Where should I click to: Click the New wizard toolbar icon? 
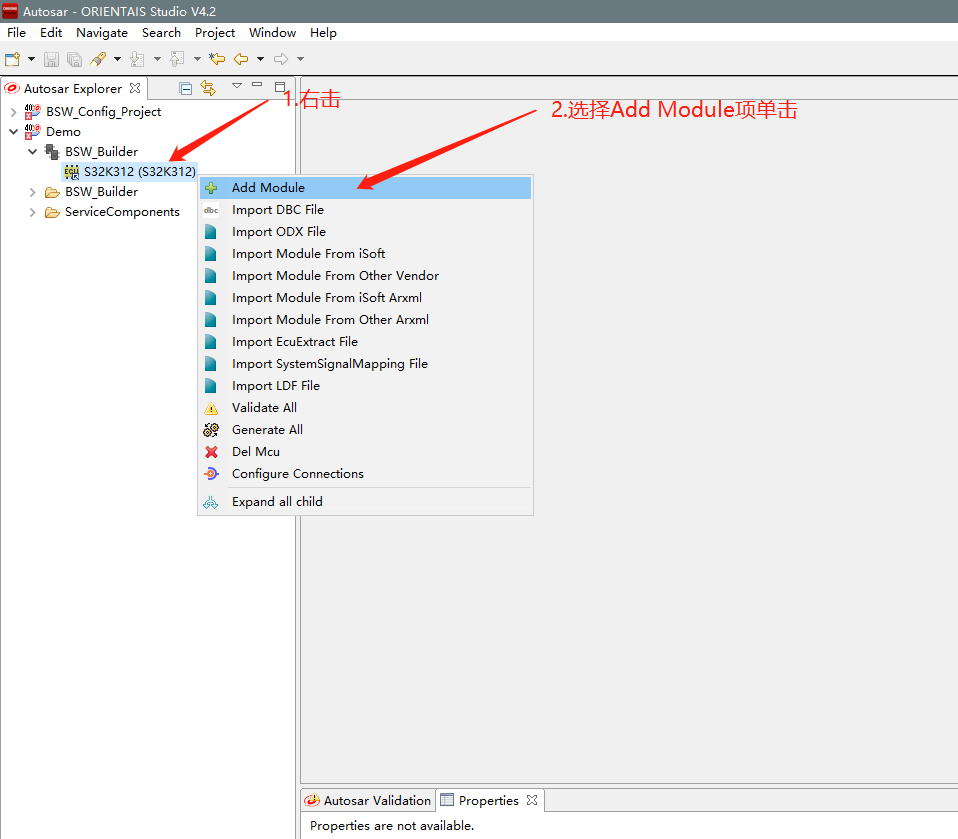coord(12,60)
